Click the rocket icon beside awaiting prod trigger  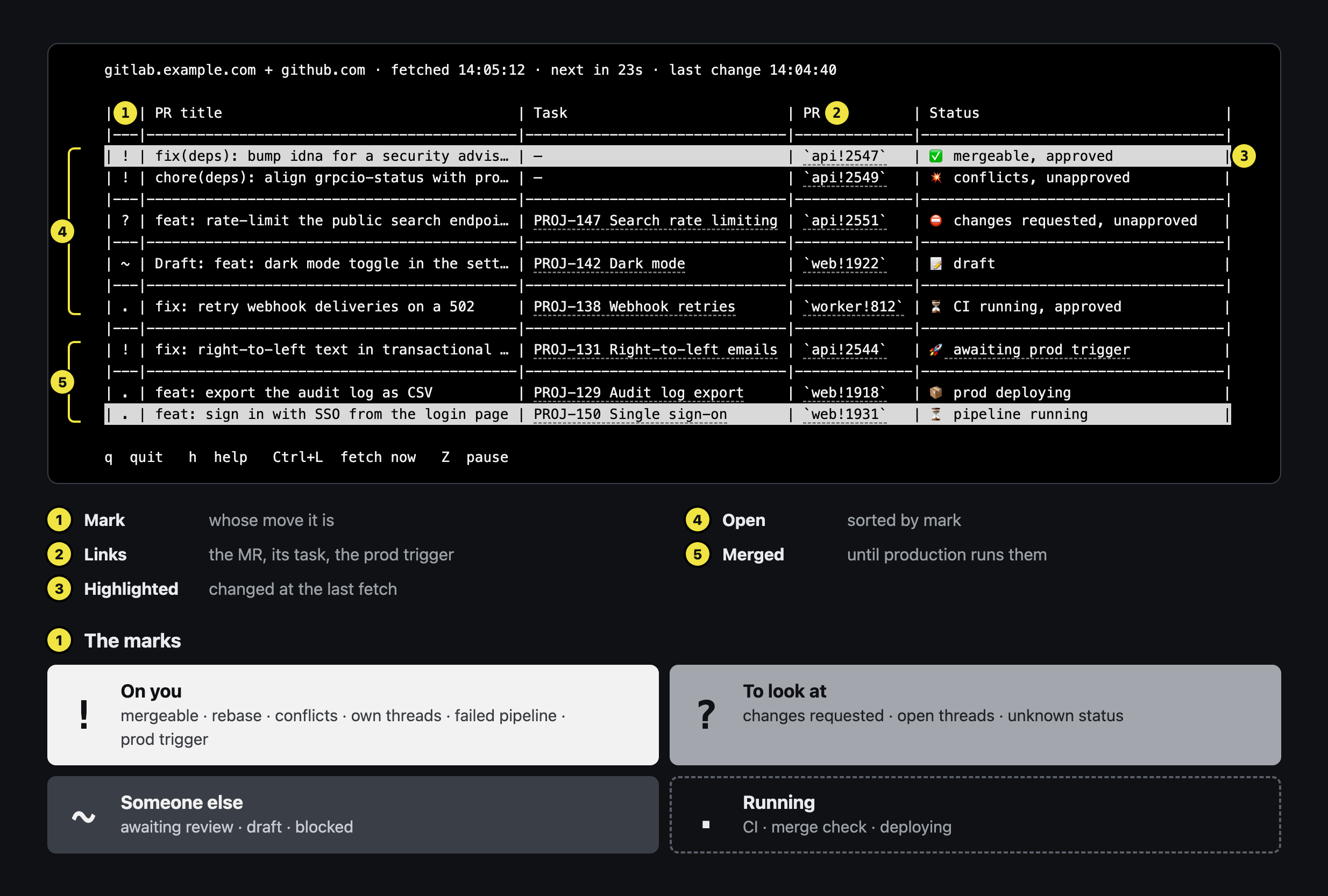[x=935, y=350]
